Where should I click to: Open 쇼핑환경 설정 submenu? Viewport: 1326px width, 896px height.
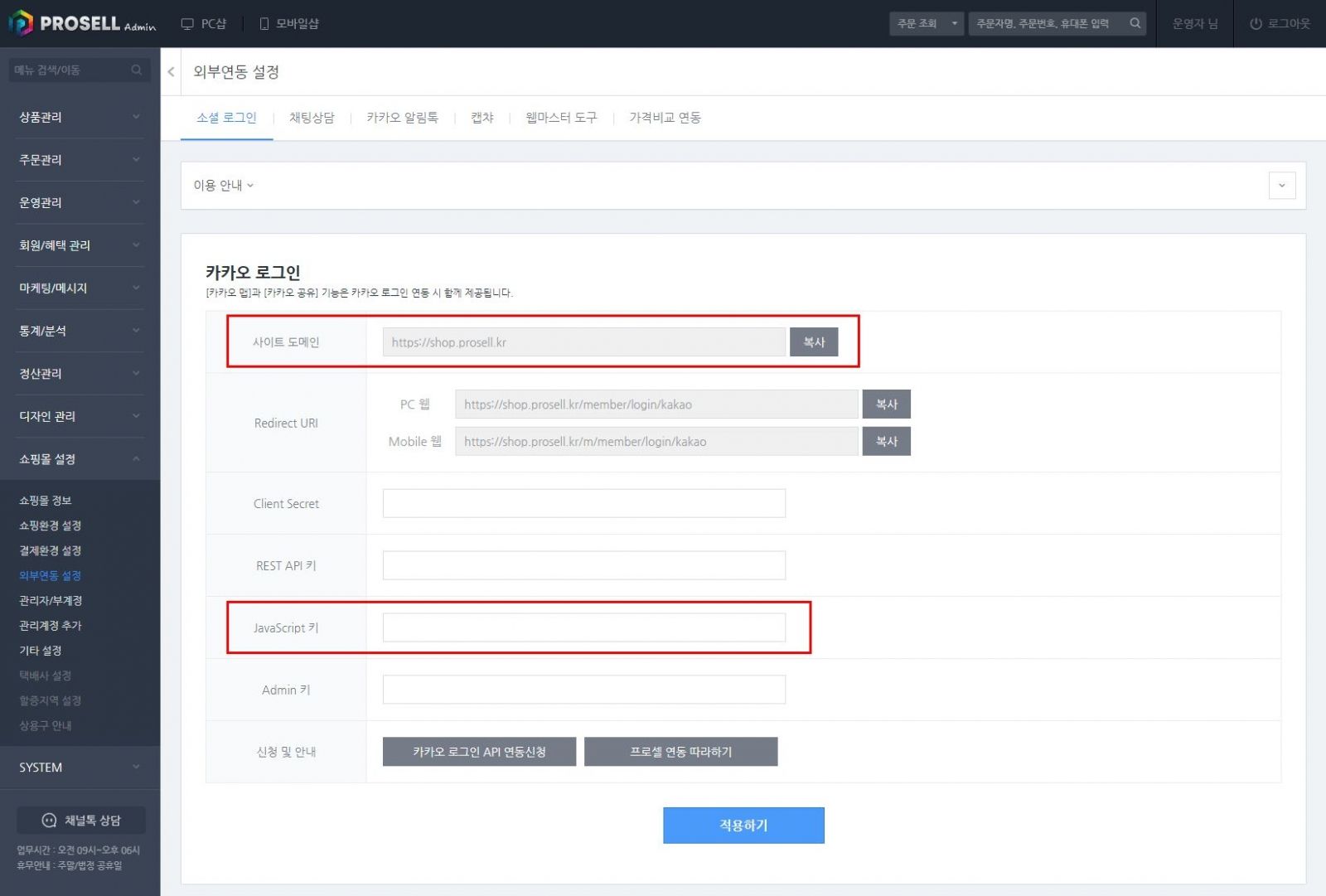click(51, 525)
